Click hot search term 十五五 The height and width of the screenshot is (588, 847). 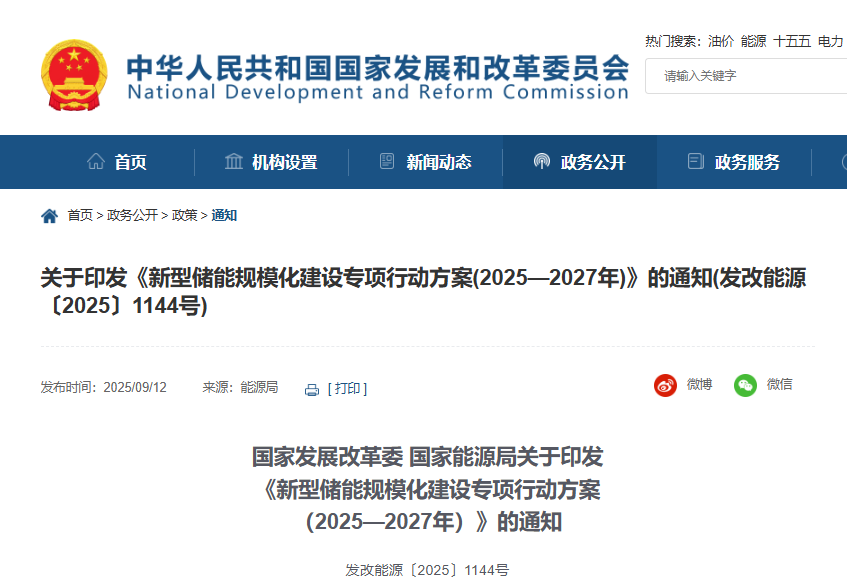(x=792, y=41)
